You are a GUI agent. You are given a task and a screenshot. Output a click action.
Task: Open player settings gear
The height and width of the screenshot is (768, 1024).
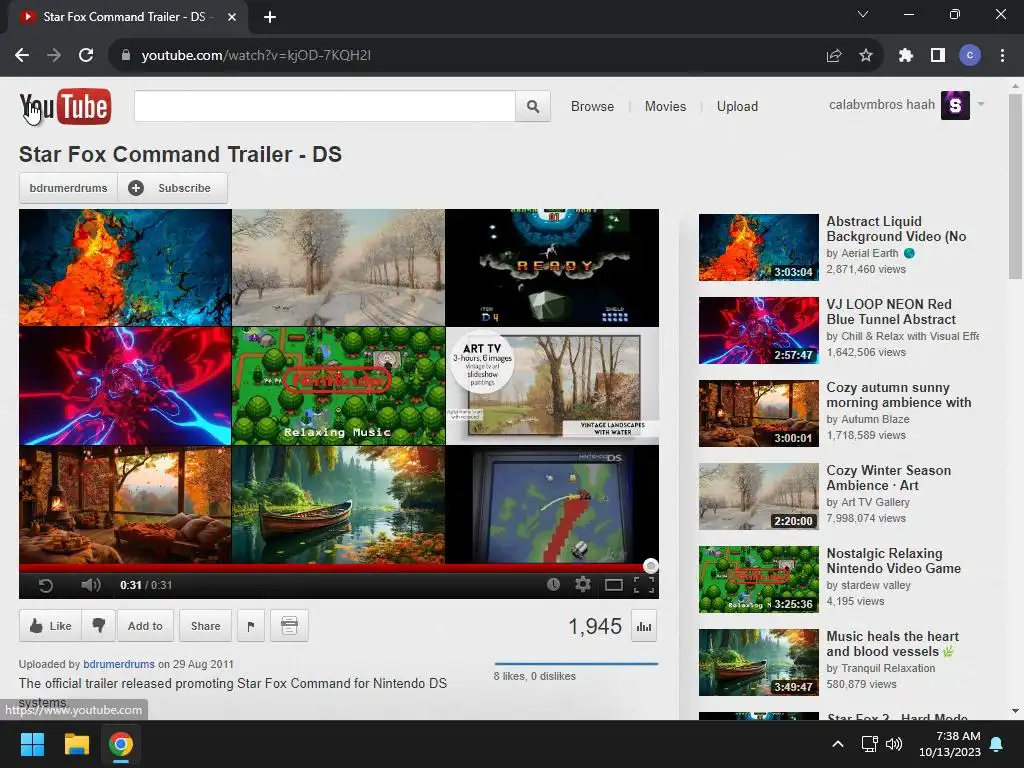coord(583,584)
